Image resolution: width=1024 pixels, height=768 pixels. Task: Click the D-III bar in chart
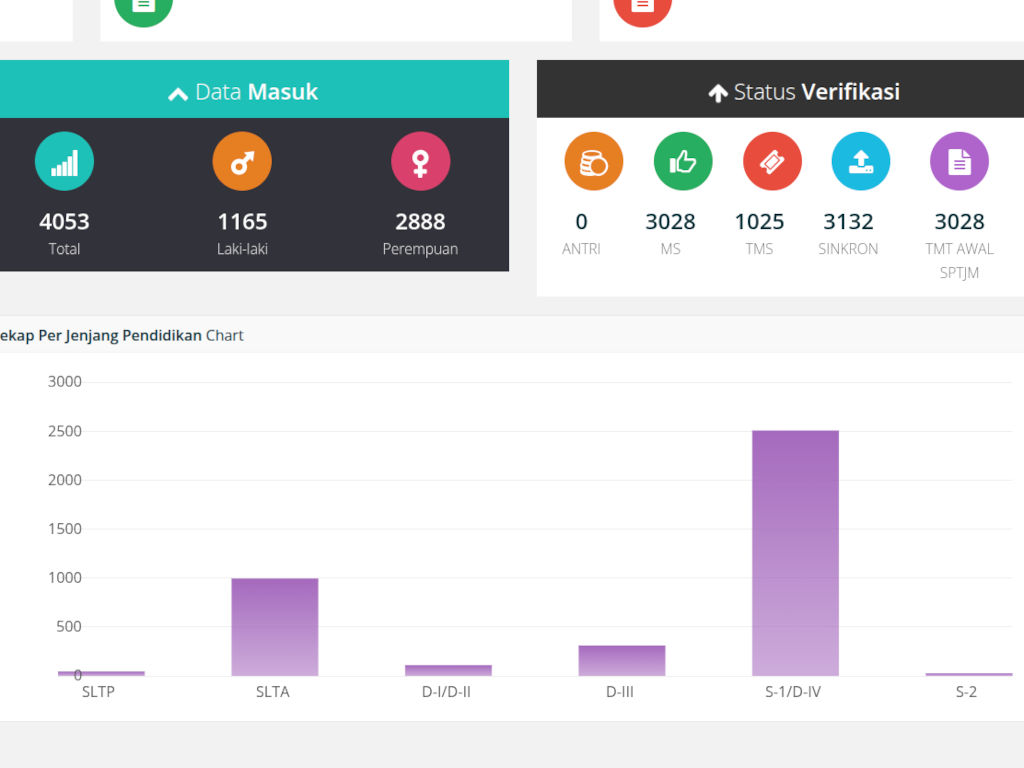click(x=621, y=660)
